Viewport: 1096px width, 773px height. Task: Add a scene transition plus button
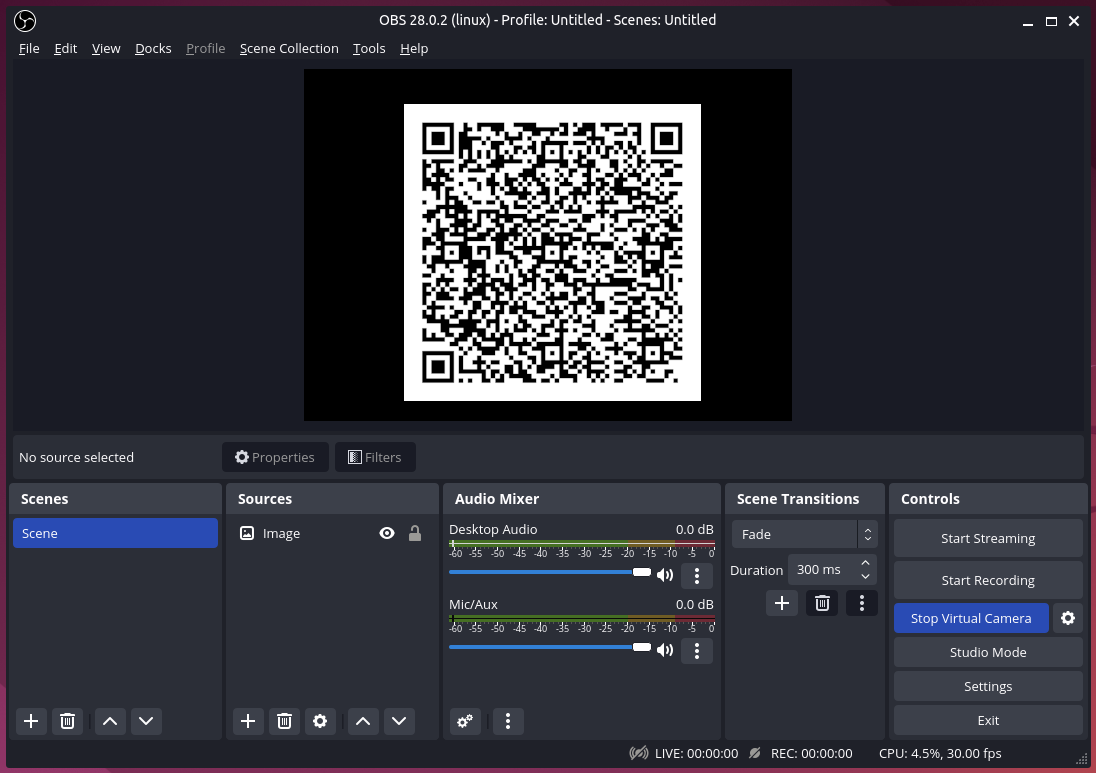coord(782,603)
